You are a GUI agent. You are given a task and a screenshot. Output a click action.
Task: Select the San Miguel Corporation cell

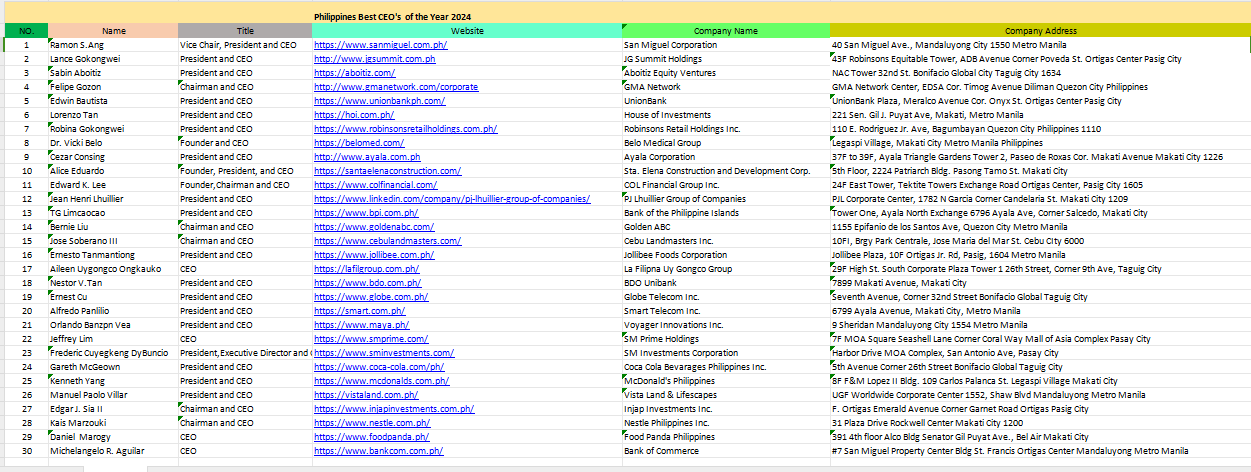725,45
